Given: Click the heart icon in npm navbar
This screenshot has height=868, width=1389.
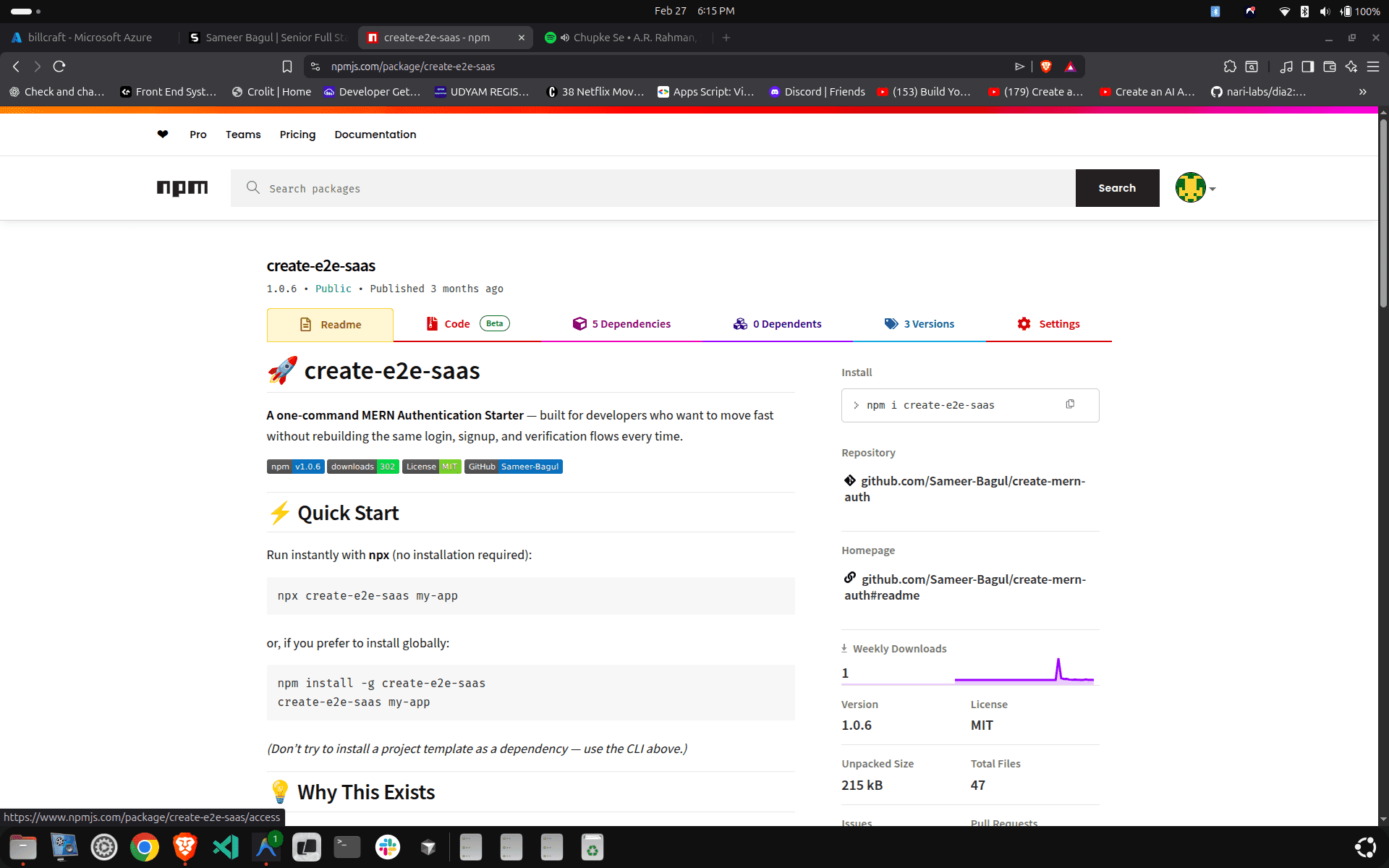Looking at the screenshot, I should [162, 135].
